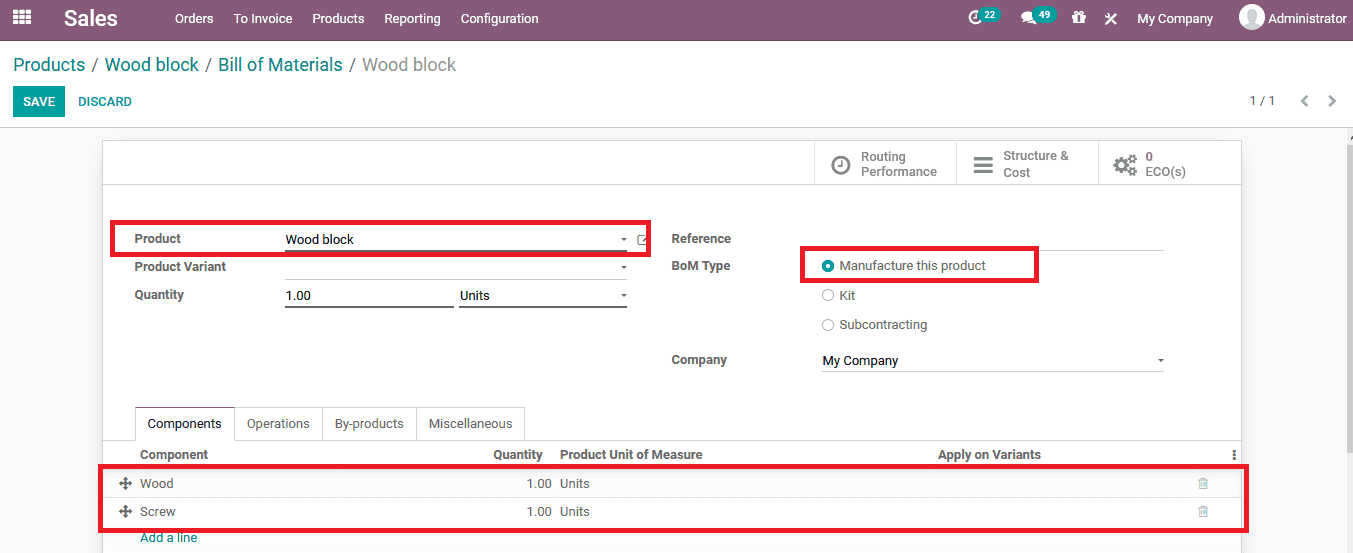
Task: Click the Sales app title
Action: pos(91,18)
